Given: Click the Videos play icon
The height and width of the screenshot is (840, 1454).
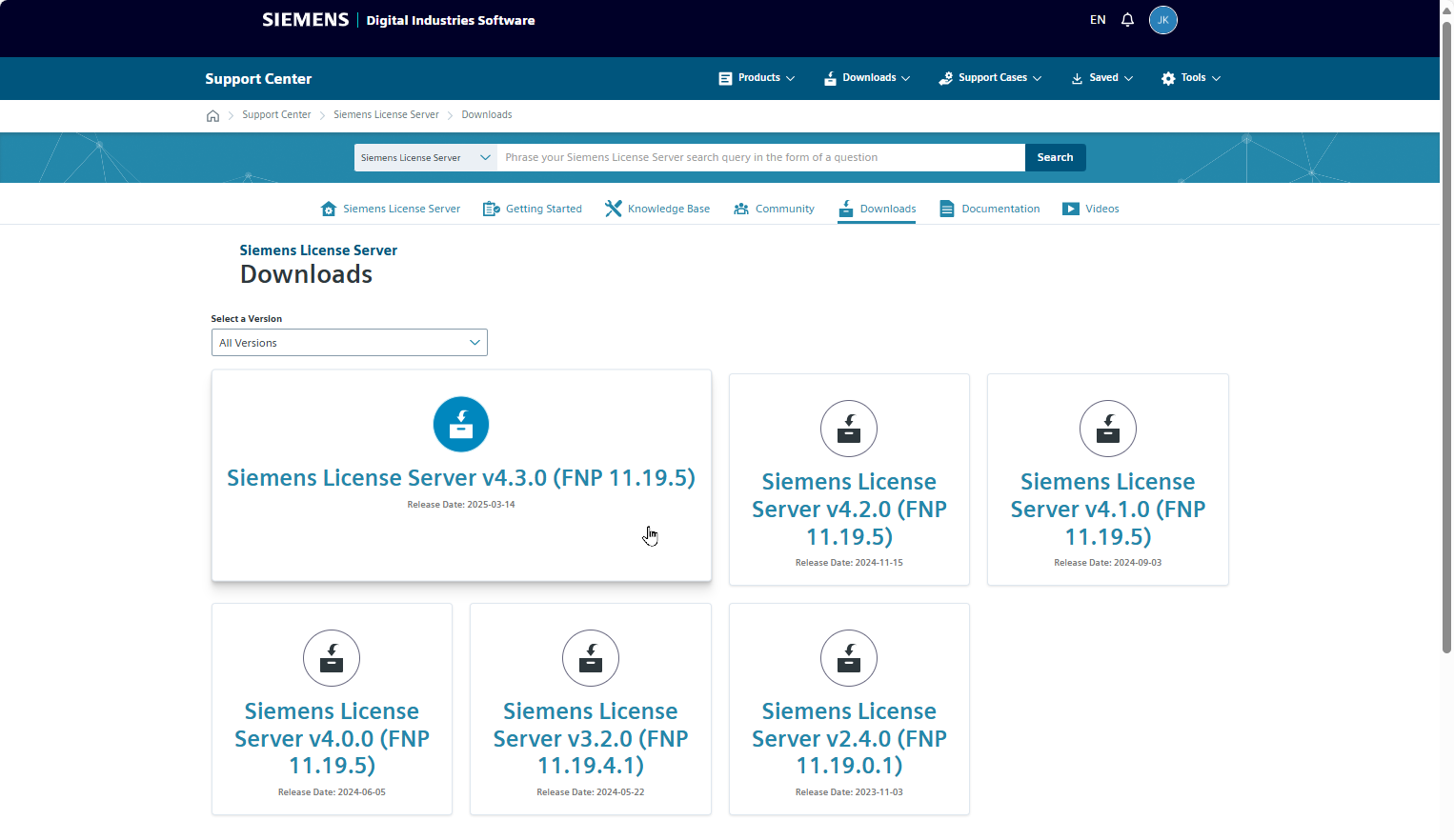Looking at the screenshot, I should [1071, 209].
